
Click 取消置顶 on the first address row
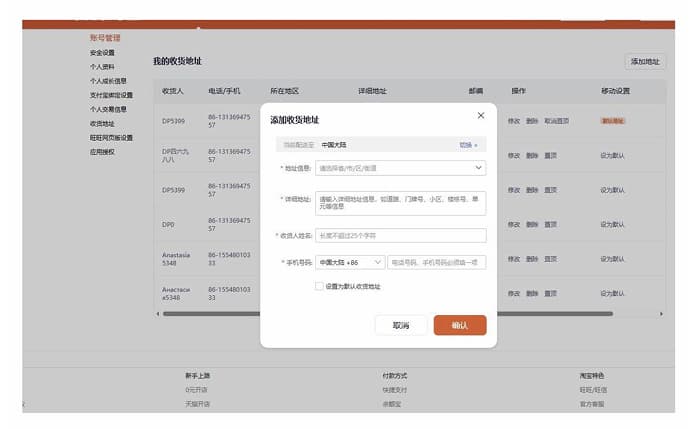[557, 121]
